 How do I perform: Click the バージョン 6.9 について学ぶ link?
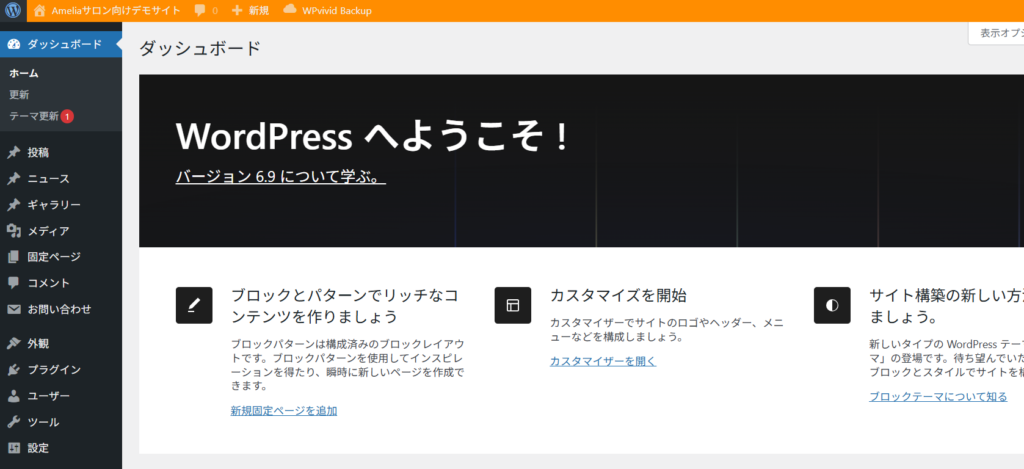280,177
